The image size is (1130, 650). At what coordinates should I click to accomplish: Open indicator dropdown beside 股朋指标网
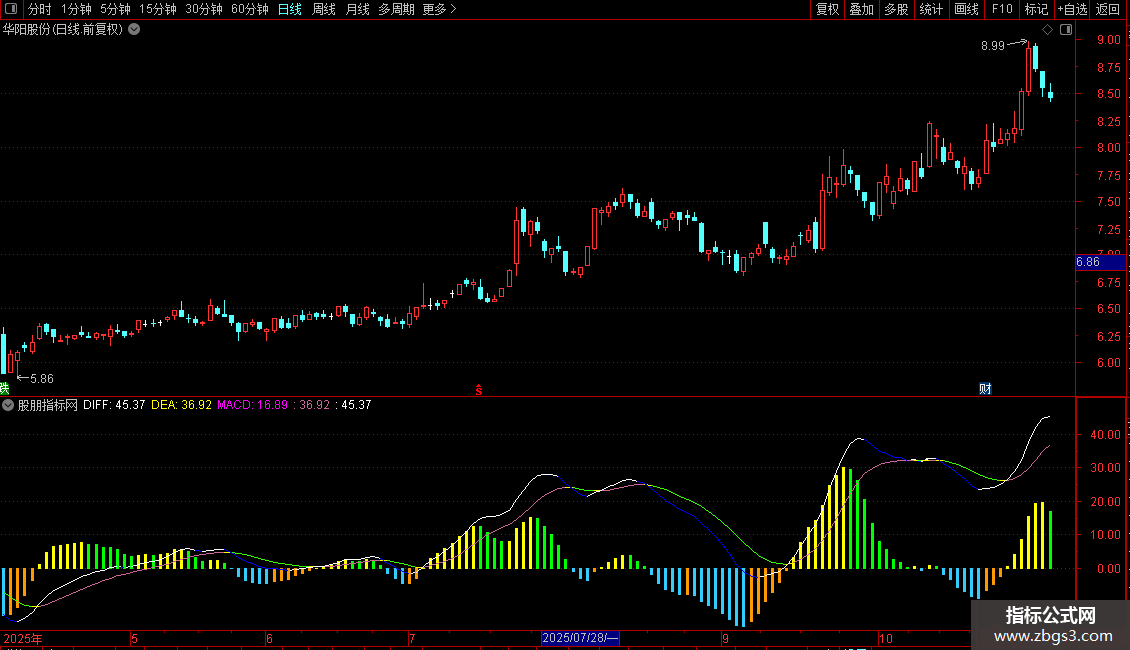(8, 405)
